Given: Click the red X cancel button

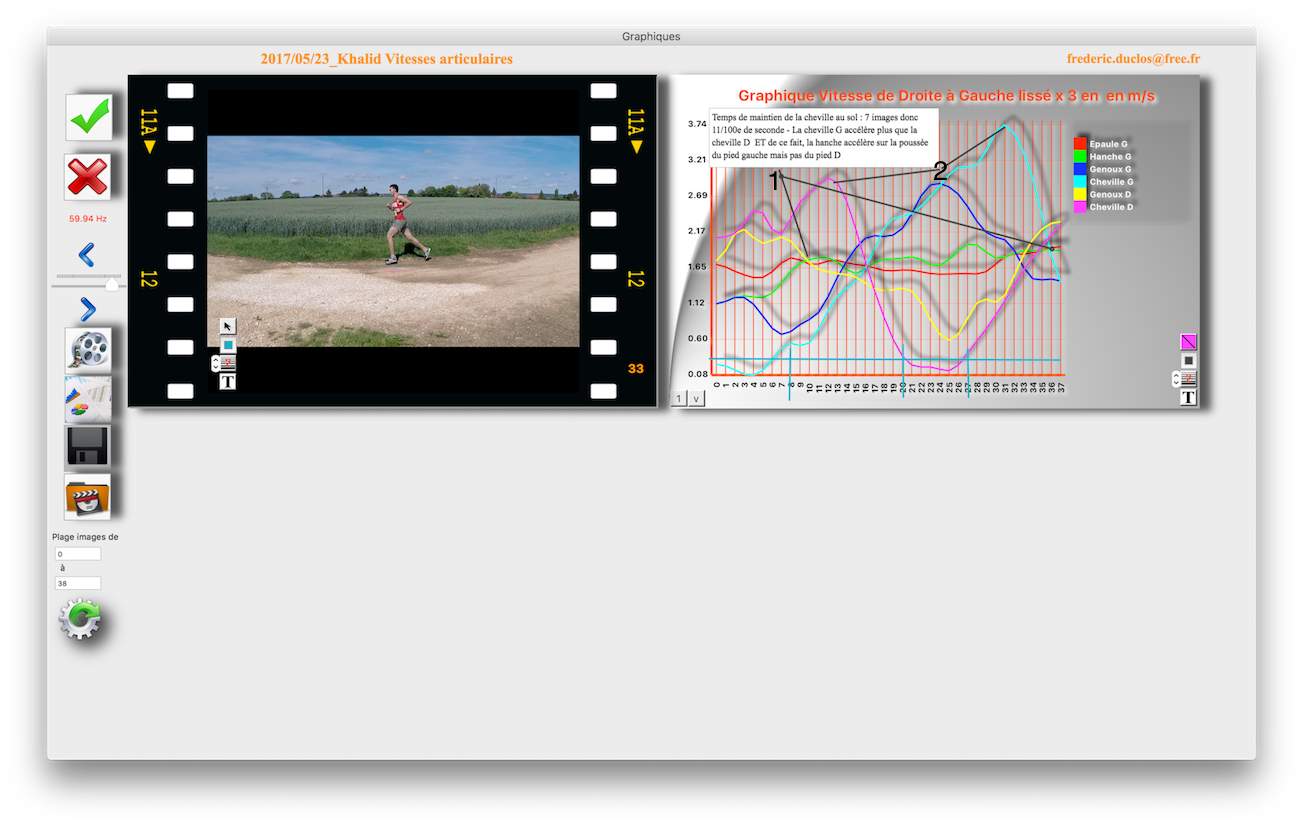Looking at the screenshot, I should (88, 178).
